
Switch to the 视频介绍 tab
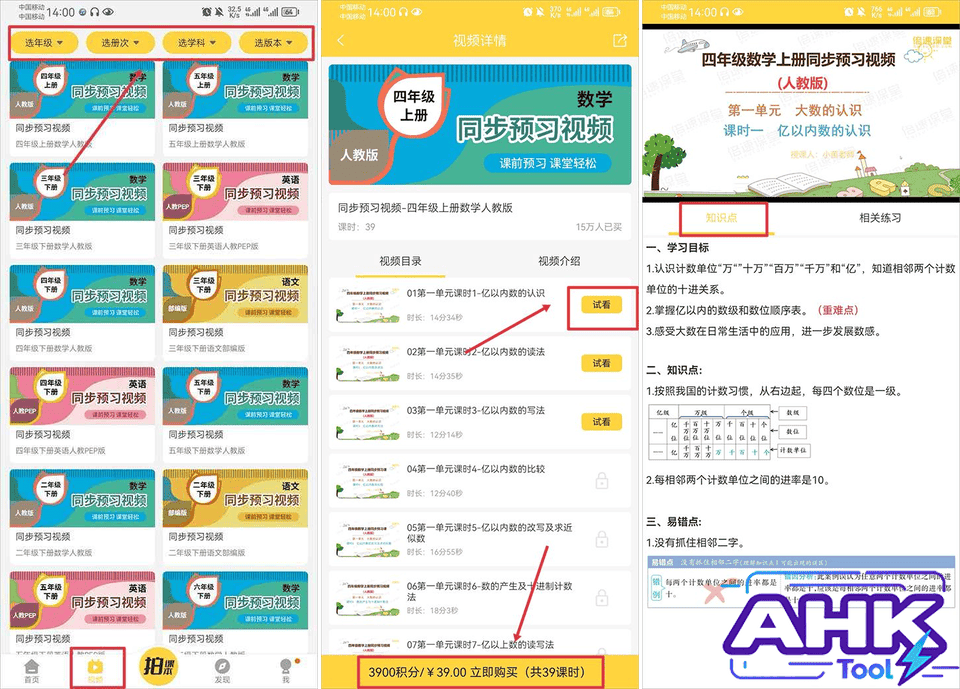(x=559, y=262)
